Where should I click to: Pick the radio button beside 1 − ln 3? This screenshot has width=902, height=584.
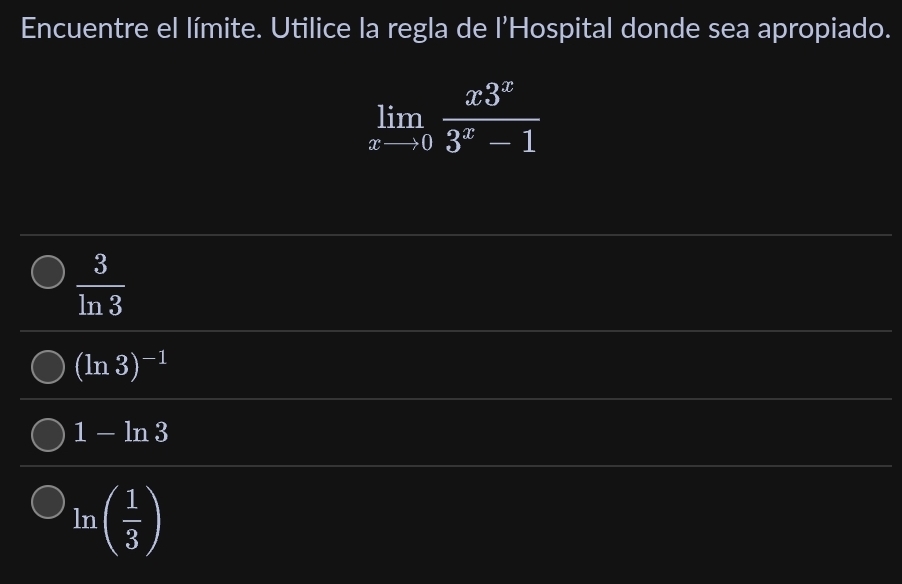coord(47,433)
